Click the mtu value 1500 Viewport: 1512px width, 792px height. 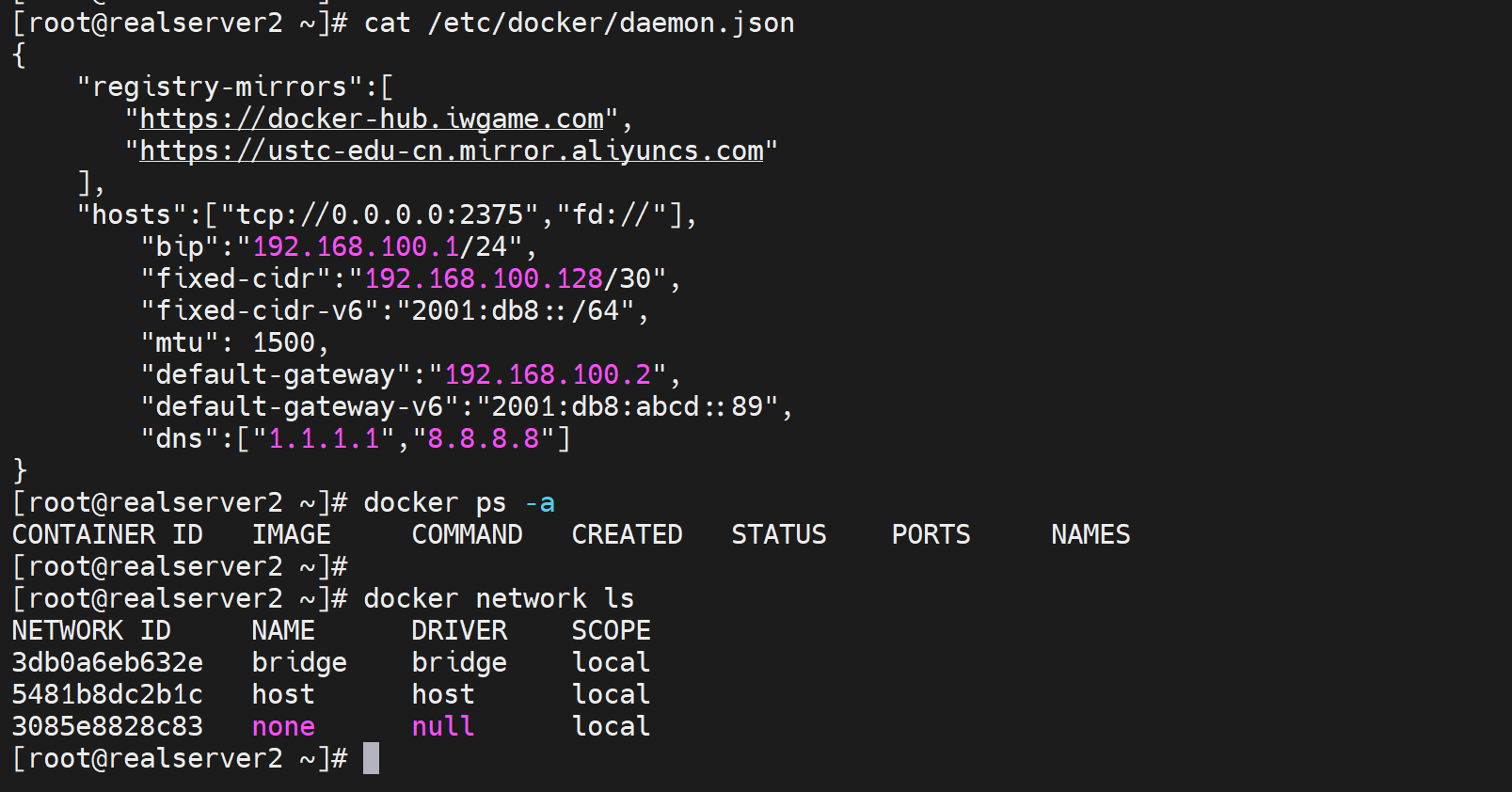[x=283, y=343]
